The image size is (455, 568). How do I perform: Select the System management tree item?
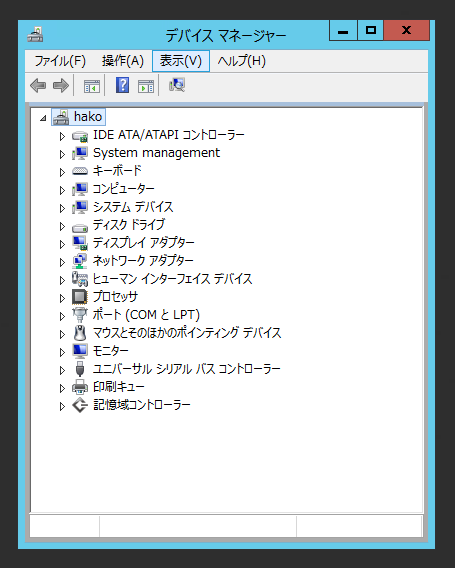click(x=156, y=153)
